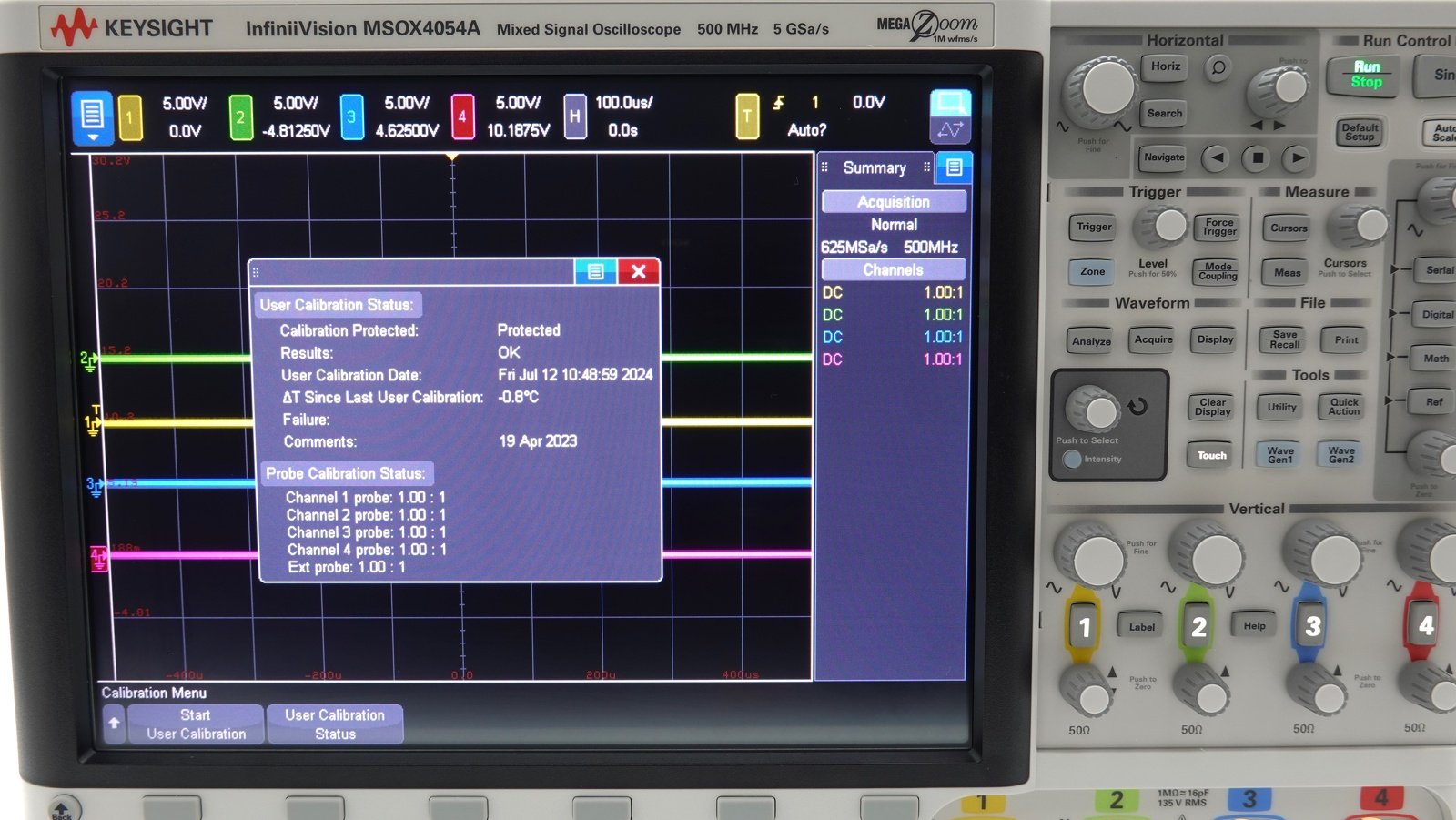Click the Horiz button
This screenshot has width=1456, height=820.
1165,66
